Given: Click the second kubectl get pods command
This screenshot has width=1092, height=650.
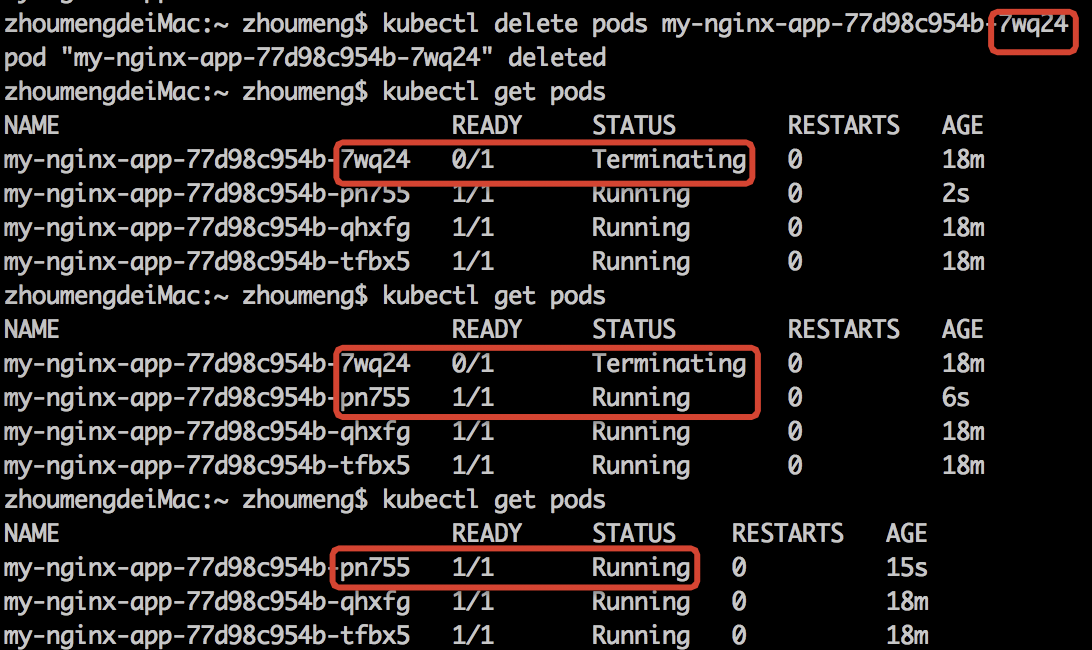Looking at the screenshot, I should coord(494,296).
